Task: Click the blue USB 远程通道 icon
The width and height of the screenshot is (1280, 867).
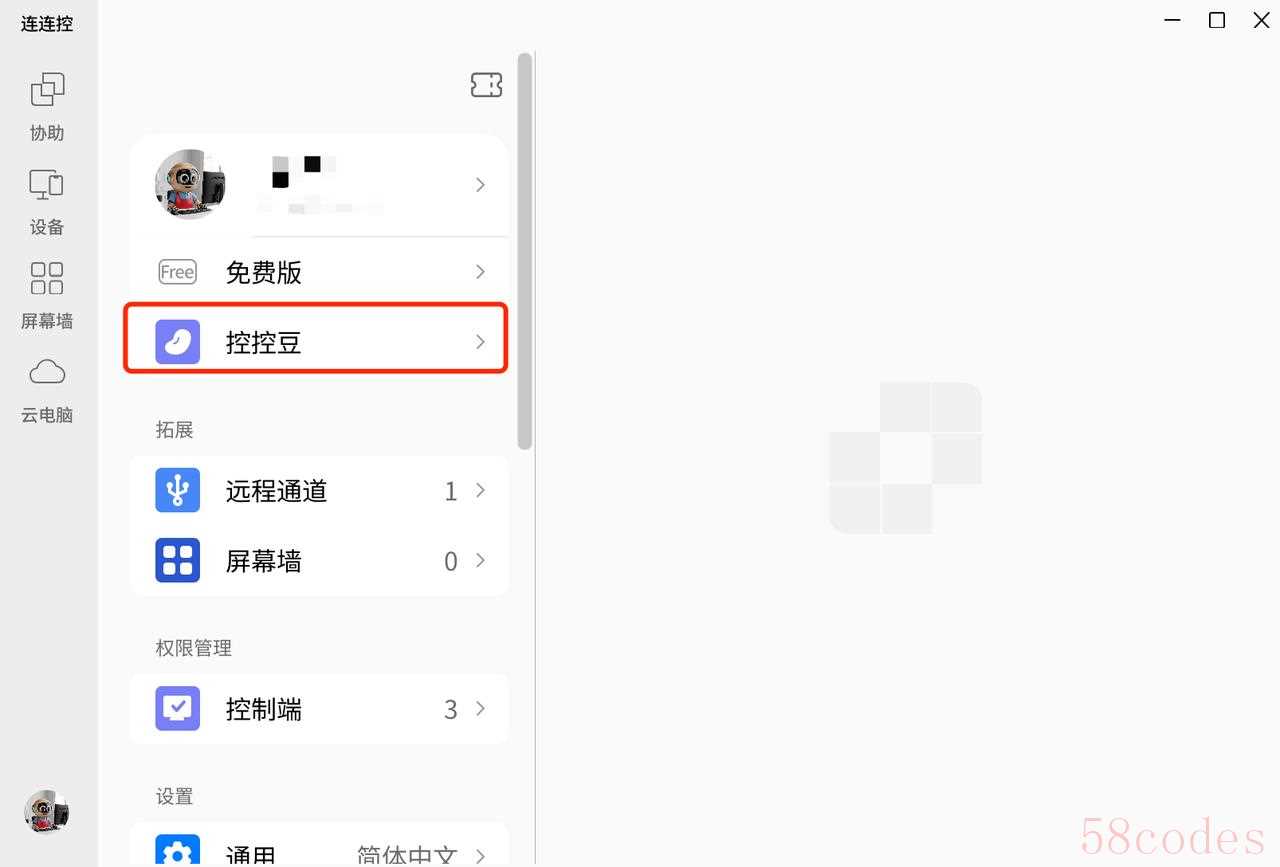Action: [178, 490]
